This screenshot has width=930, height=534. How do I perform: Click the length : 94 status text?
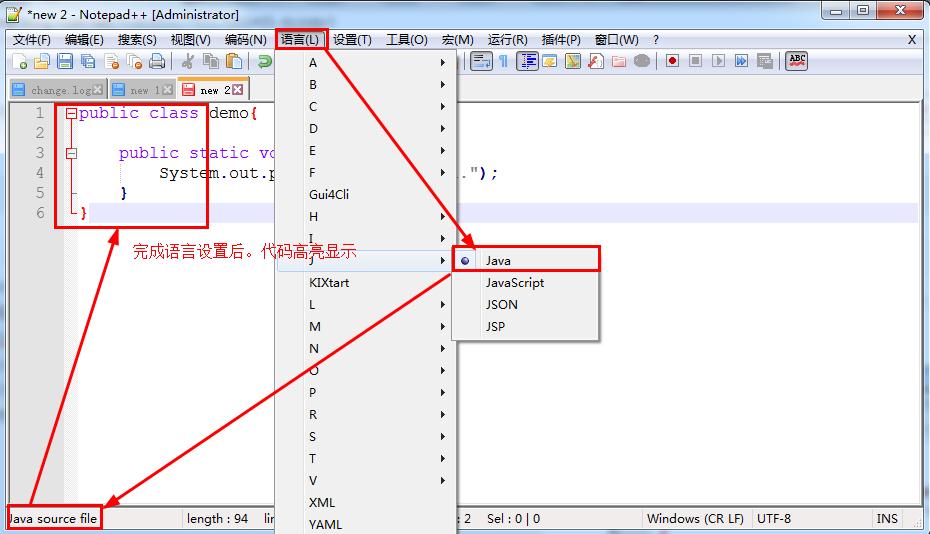217,519
